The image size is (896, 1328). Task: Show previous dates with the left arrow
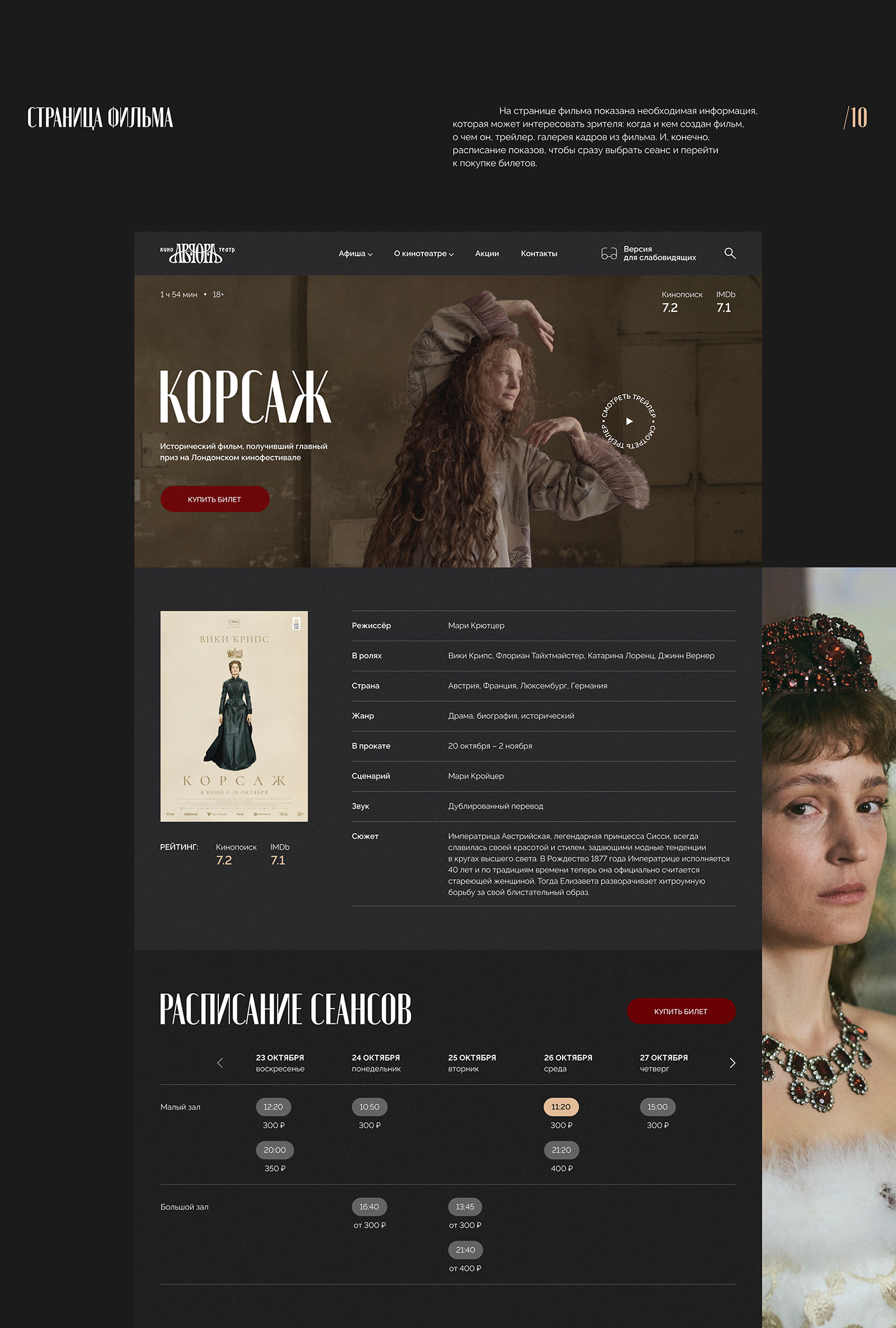tap(220, 1063)
